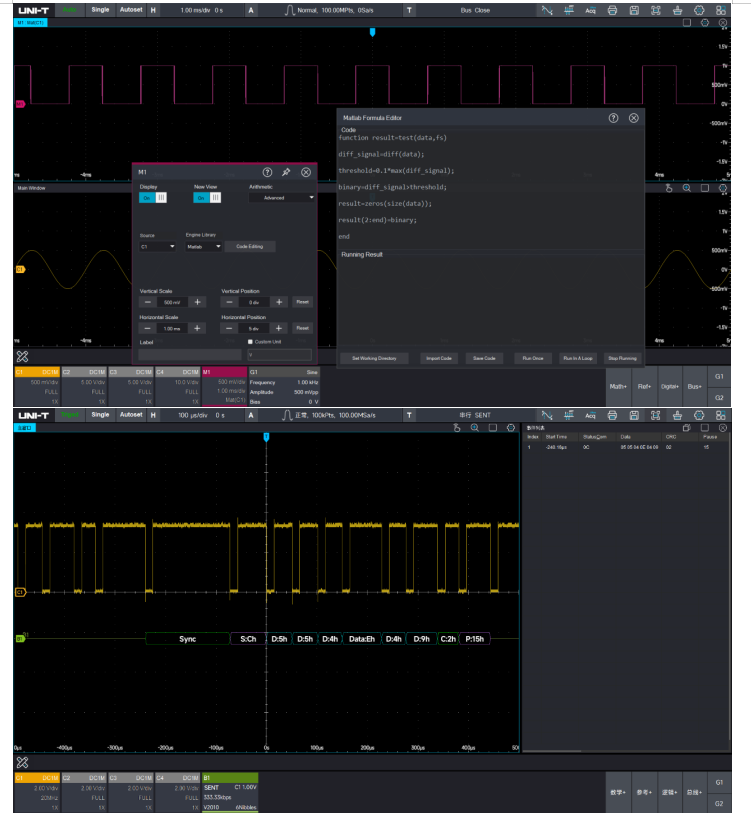Open the Acq acquisition settings icon
The image size is (751, 814).
point(590,9)
